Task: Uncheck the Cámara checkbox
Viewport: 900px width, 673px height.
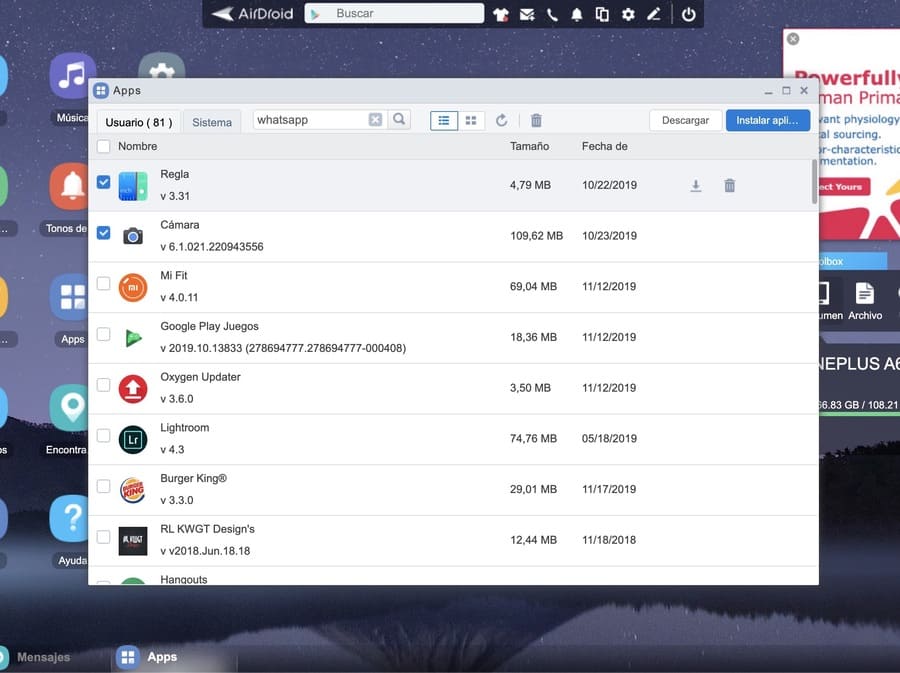Action: coord(103,232)
